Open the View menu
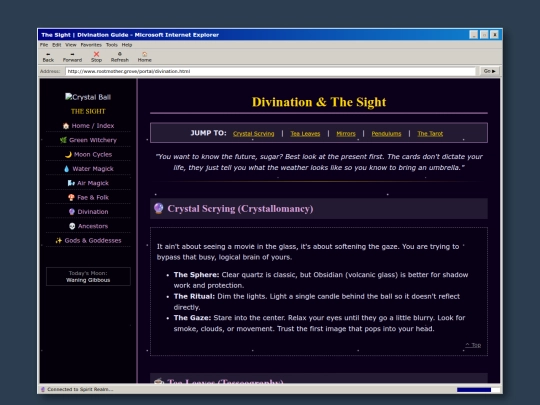The width and height of the screenshot is (540, 405). tap(71, 45)
